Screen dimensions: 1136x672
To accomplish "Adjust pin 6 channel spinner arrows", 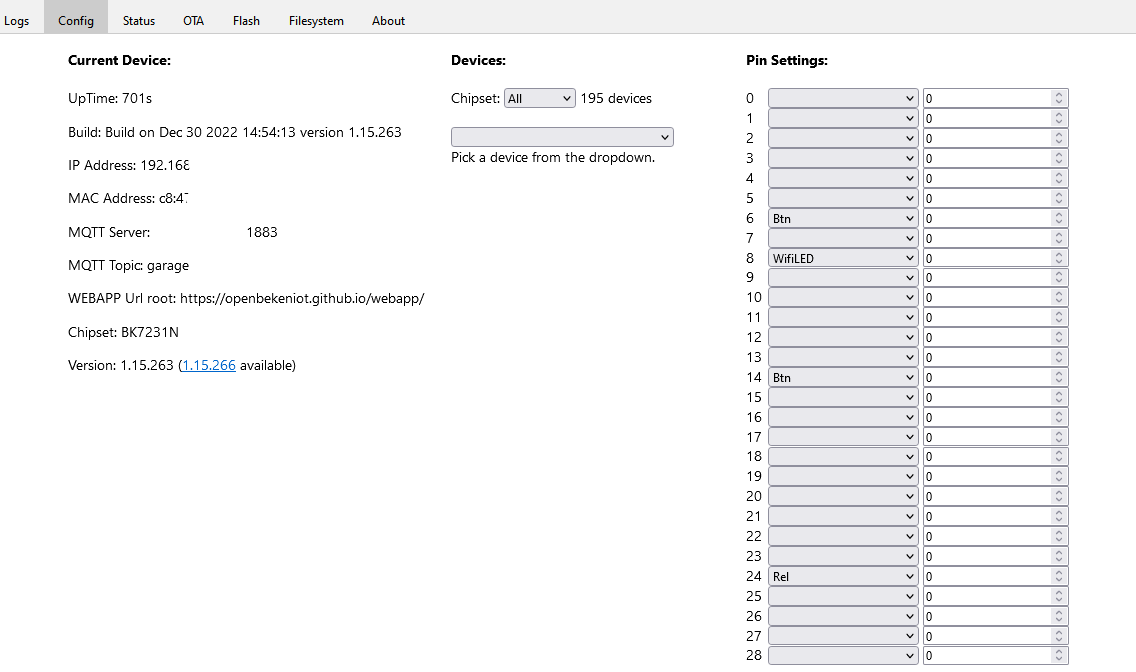I will point(1060,218).
